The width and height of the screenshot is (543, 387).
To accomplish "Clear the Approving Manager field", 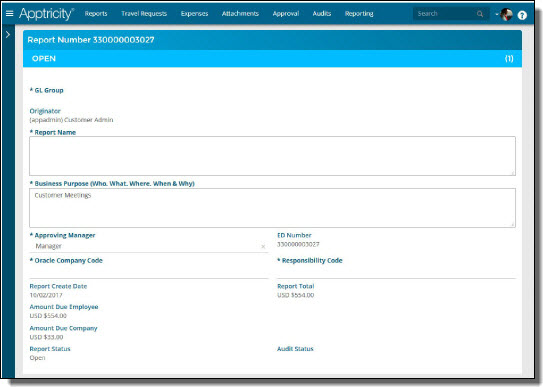I will [x=263, y=246].
